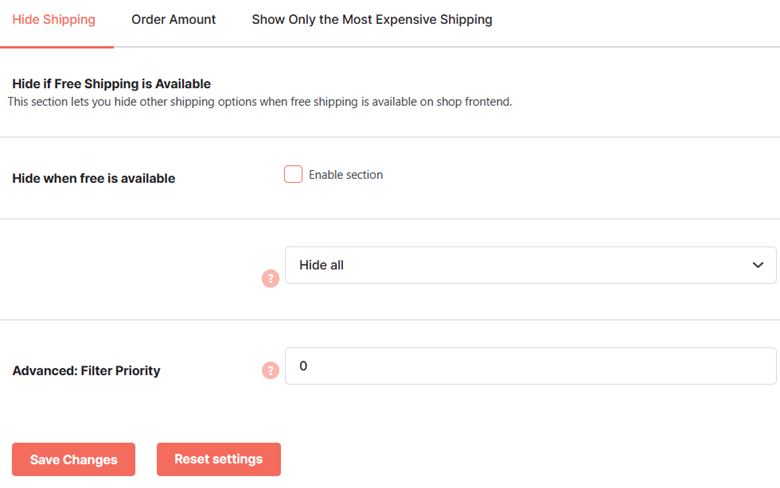Image resolution: width=780 pixels, height=488 pixels.
Task: Open the Order Amount tab
Action: tap(174, 19)
